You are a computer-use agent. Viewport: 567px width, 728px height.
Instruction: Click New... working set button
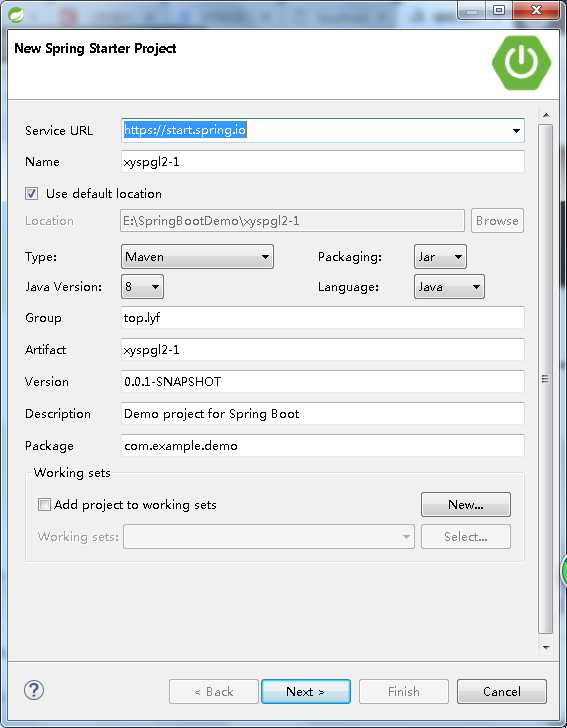[x=466, y=505]
